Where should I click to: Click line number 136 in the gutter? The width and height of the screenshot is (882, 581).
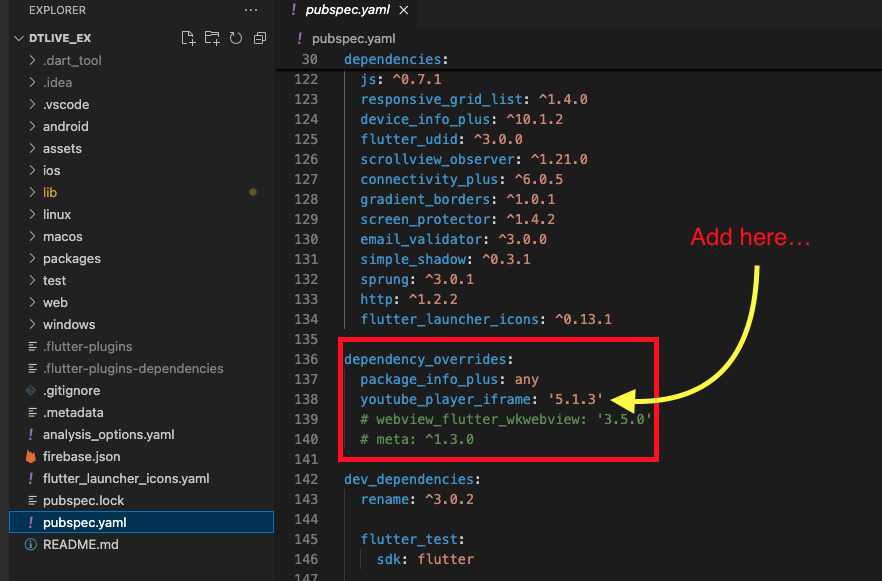[x=306, y=359]
